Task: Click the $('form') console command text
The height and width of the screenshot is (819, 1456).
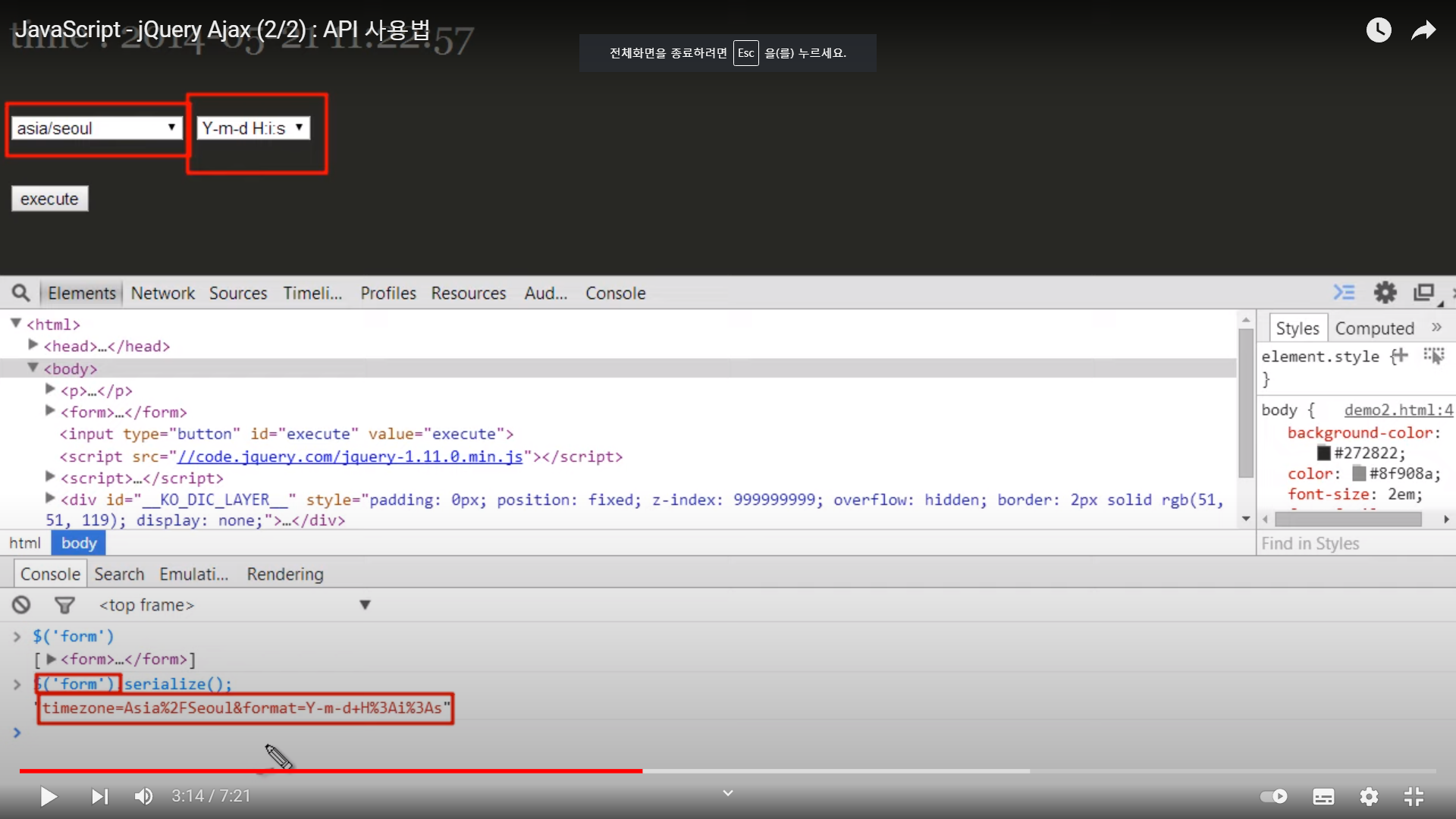Action: pyautogui.click(x=74, y=635)
